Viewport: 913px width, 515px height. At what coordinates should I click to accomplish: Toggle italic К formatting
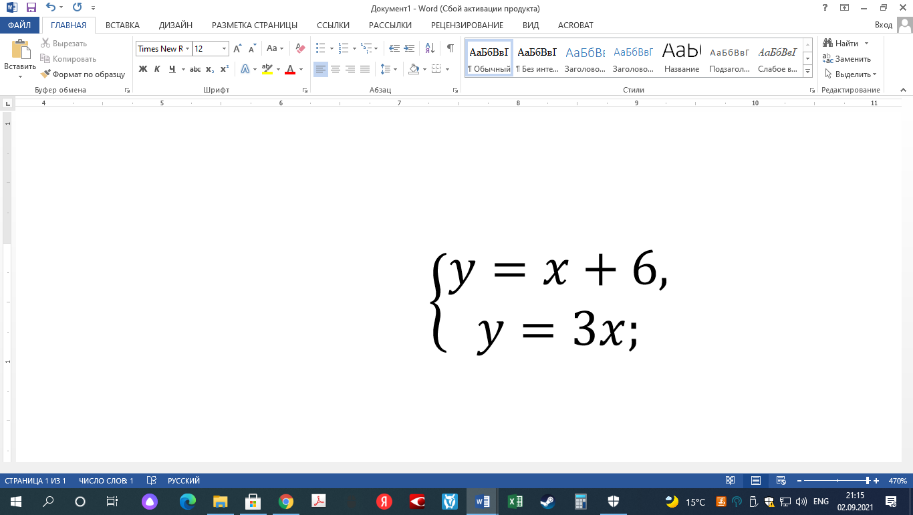click(x=157, y=69)
